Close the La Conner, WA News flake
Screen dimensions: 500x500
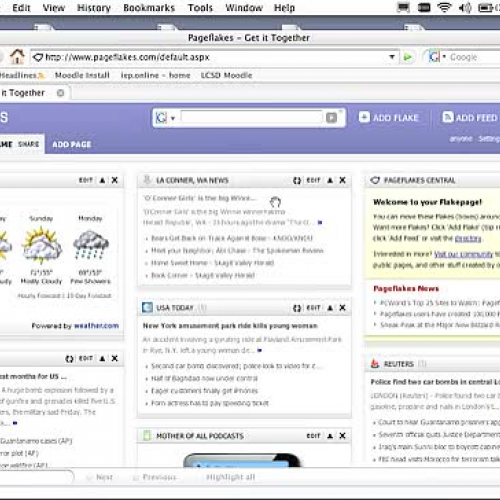342,180
